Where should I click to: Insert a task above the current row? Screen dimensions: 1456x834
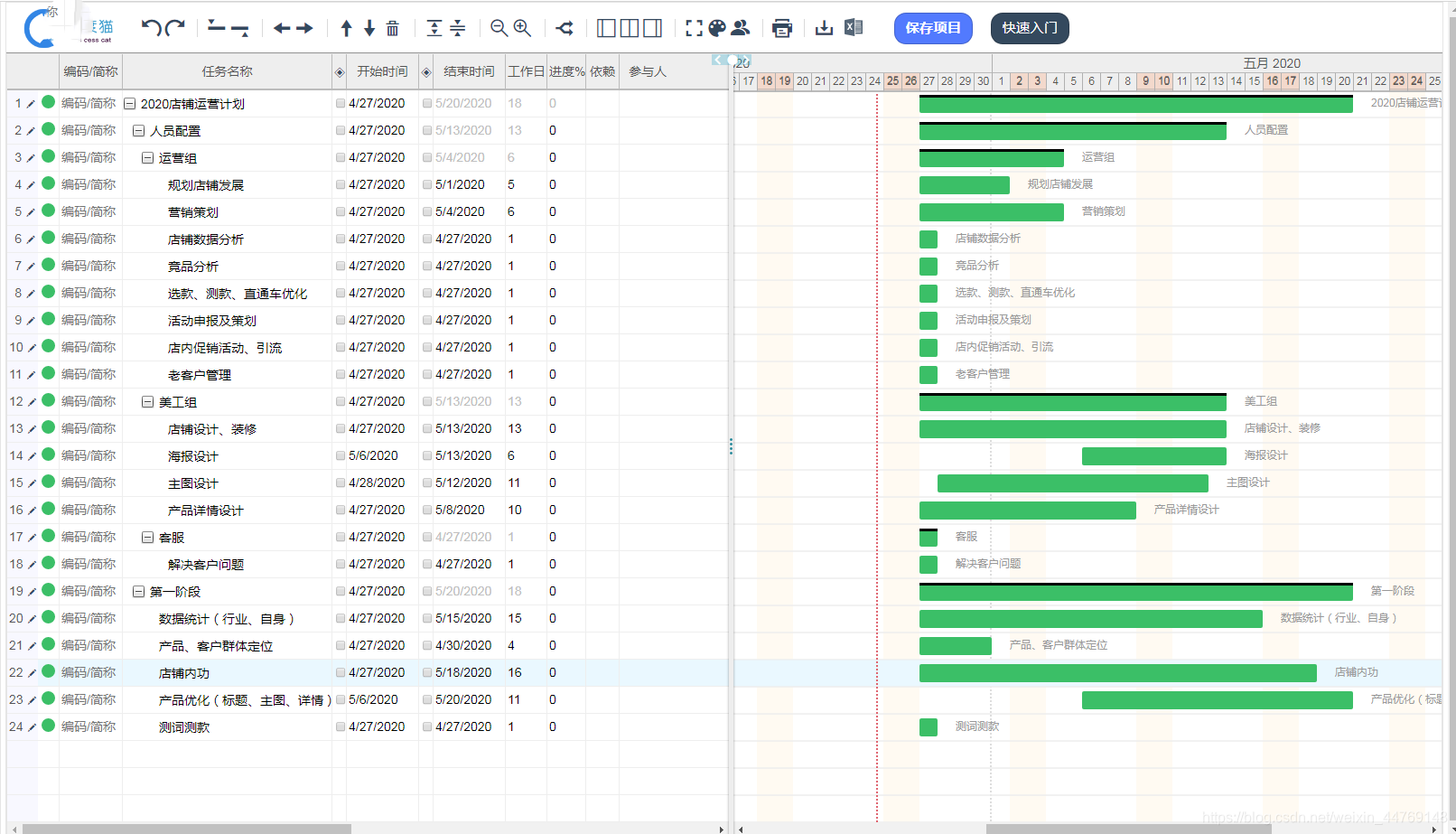coord(216,27)
